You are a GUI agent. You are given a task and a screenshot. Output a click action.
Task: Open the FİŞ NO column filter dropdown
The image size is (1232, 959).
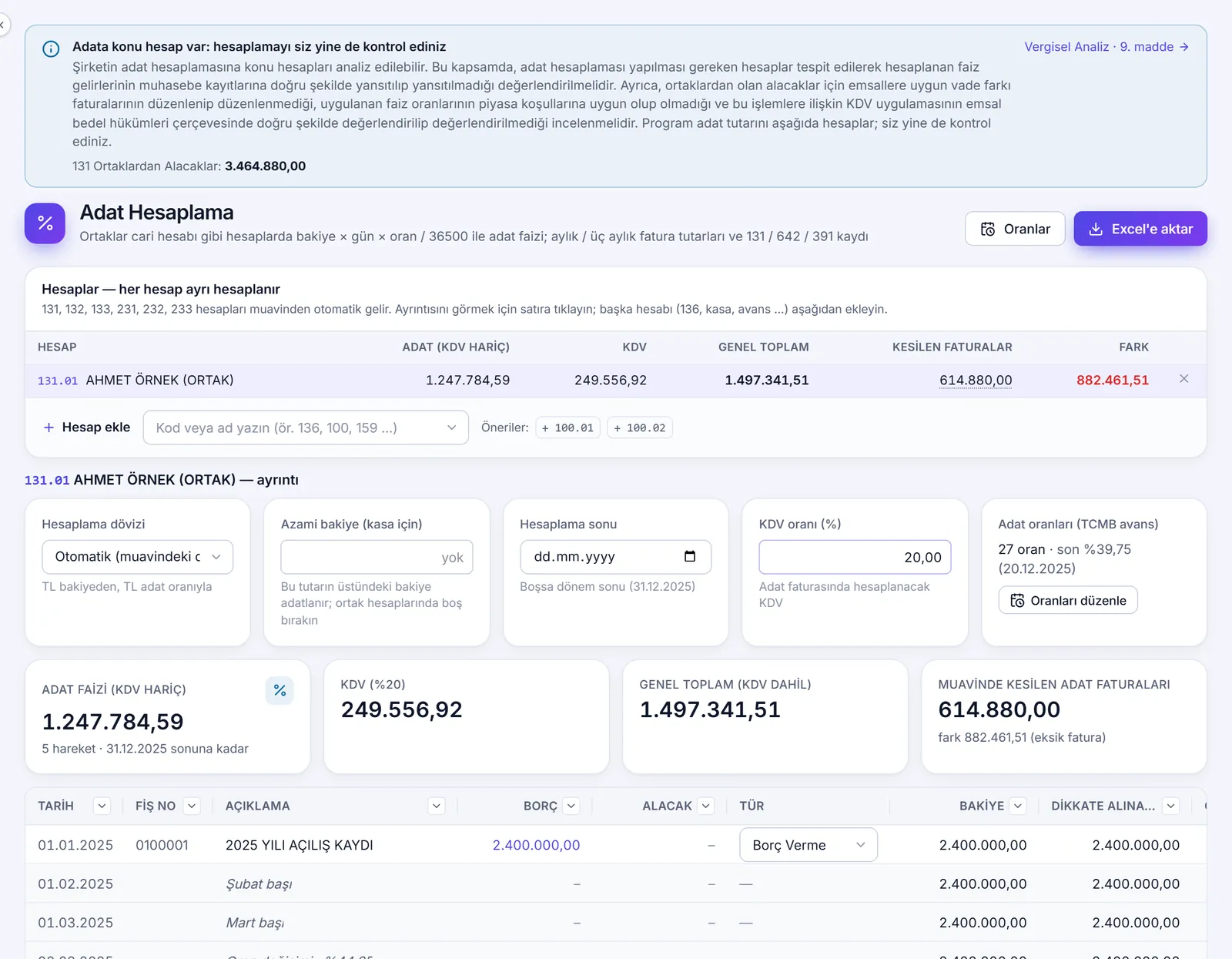coord(192,806)
